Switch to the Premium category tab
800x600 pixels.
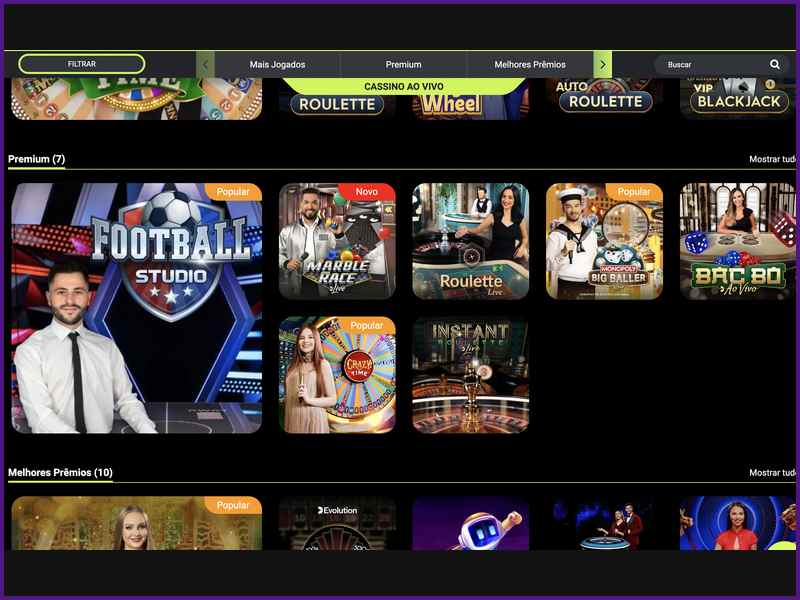[x=403, y=64]
